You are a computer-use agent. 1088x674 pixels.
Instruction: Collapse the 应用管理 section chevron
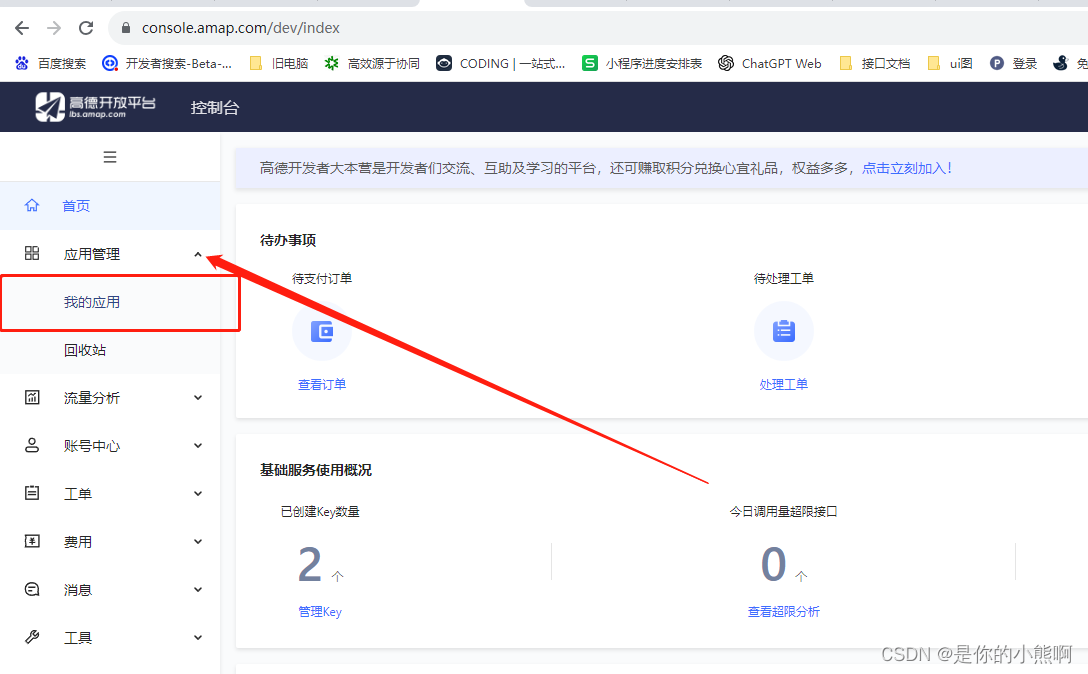[197, 253]
